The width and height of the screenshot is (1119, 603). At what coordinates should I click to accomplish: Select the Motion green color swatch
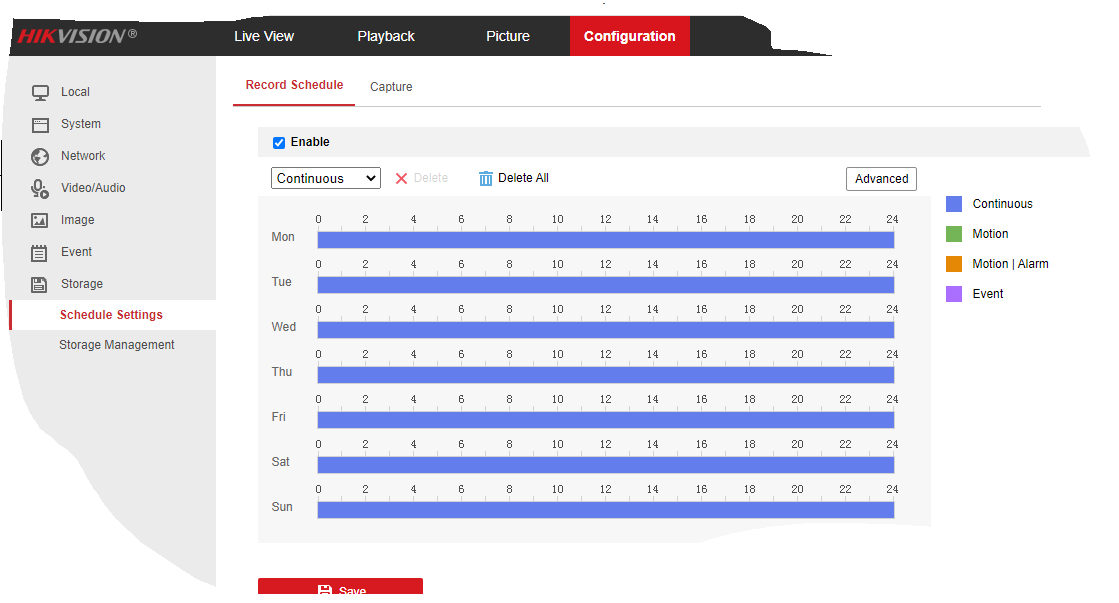[954, 234]
